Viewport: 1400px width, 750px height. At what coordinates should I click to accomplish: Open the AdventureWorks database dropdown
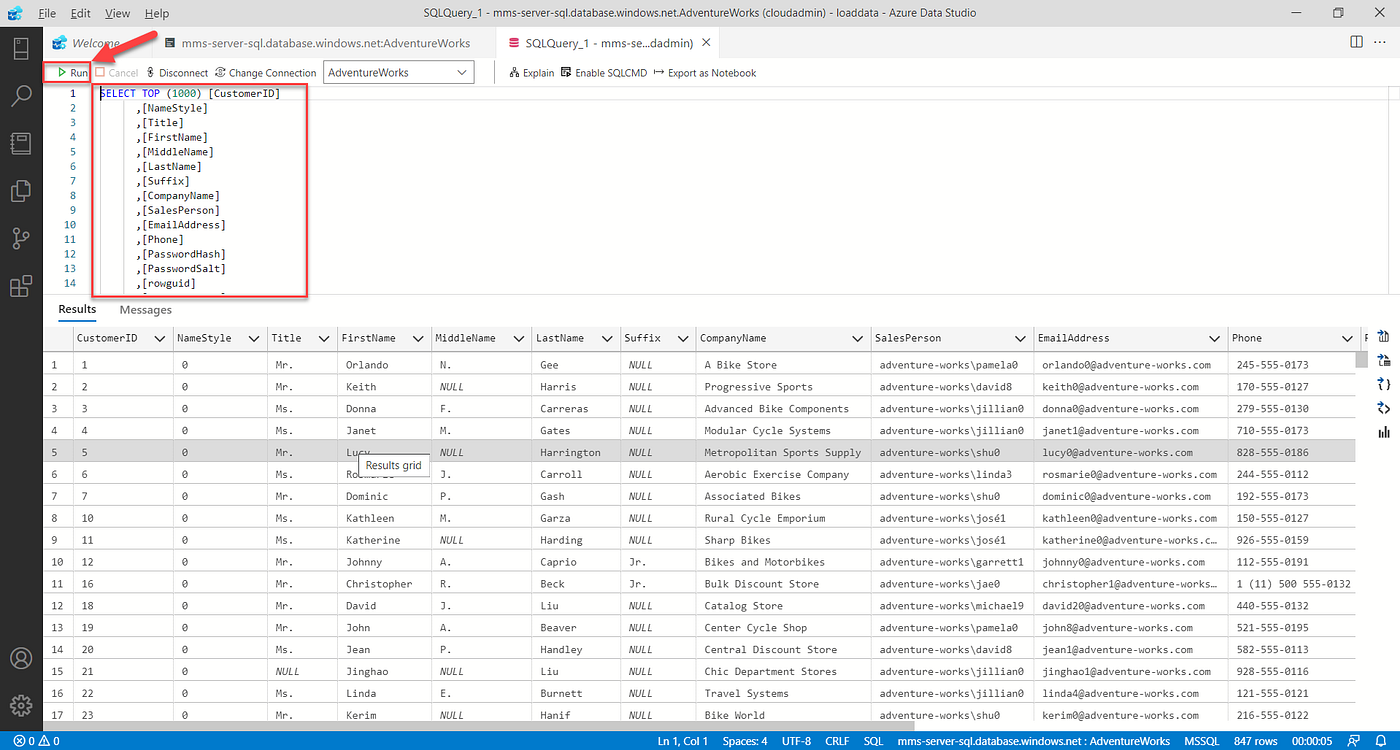(398, 72)
